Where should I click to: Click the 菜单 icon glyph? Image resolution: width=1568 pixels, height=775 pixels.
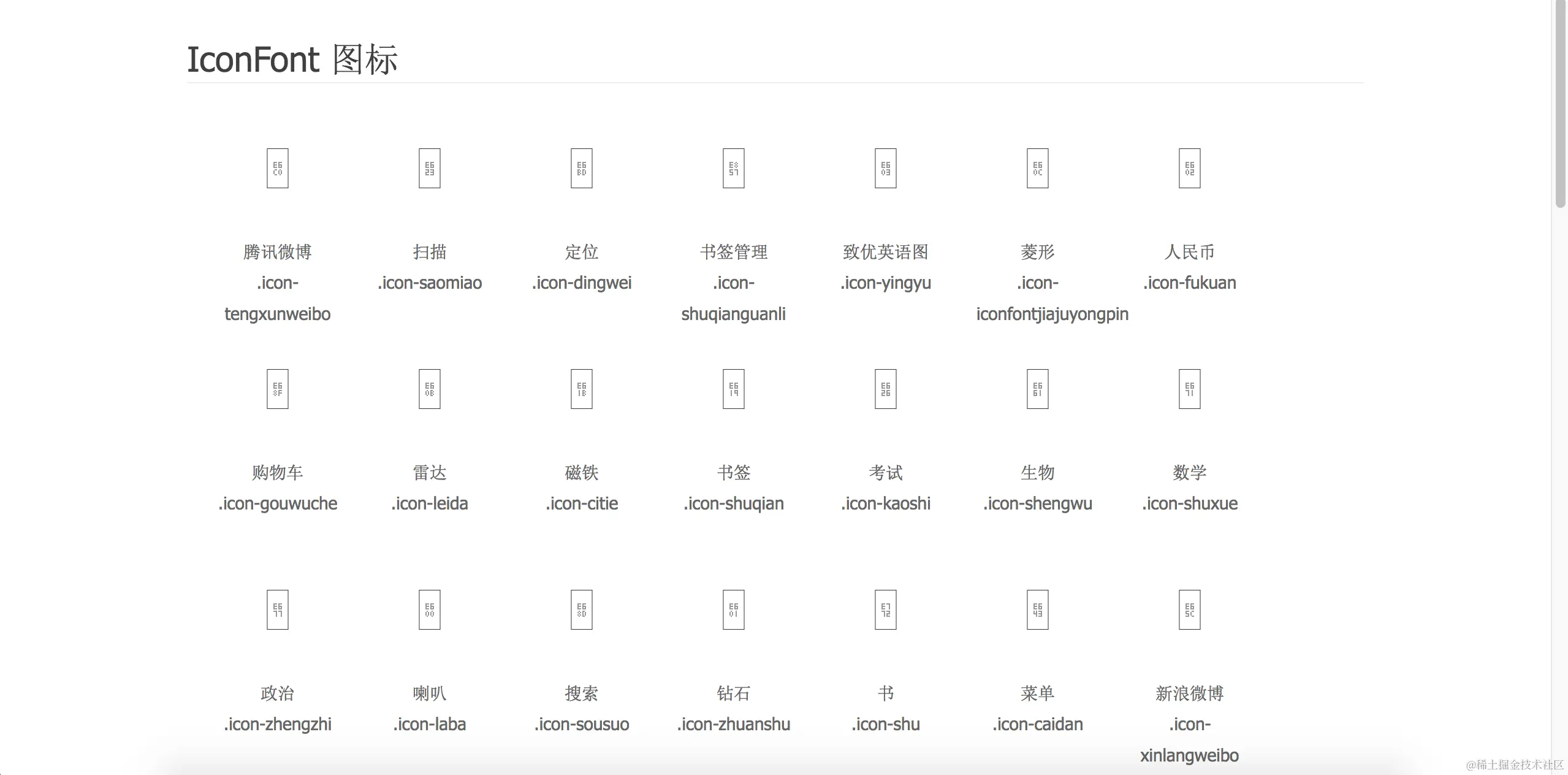click(x=1037, y=609)
